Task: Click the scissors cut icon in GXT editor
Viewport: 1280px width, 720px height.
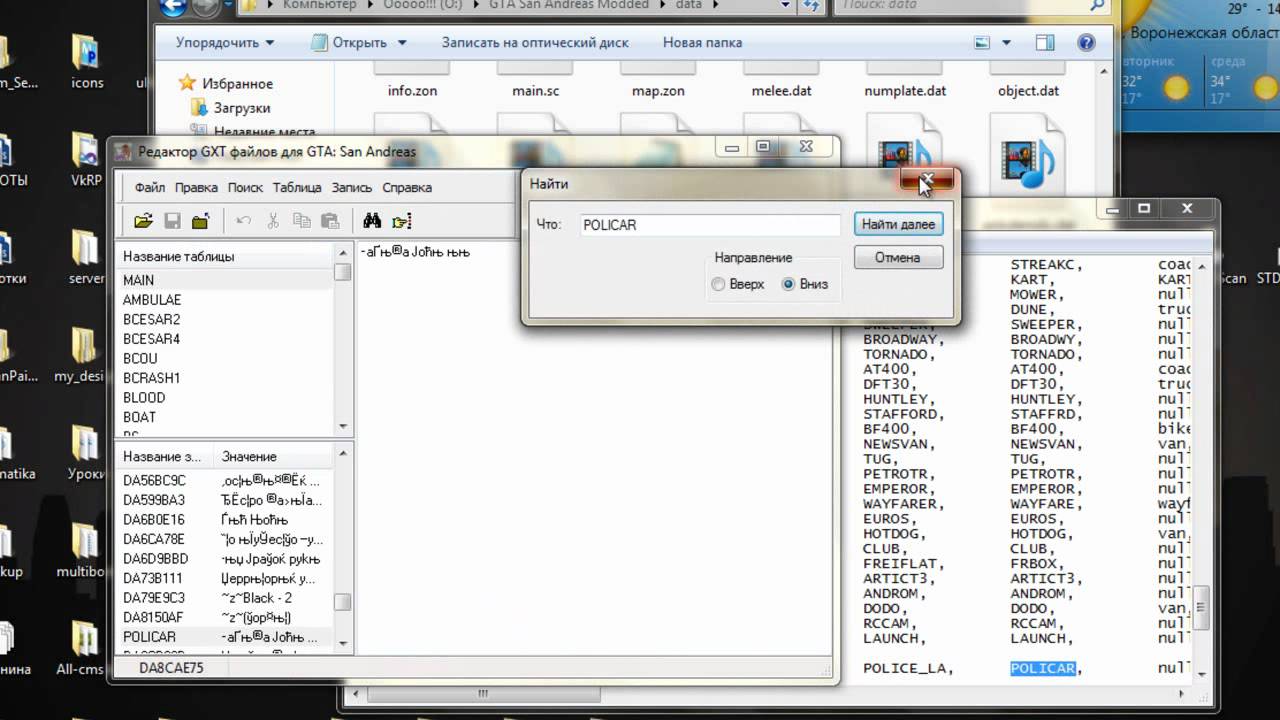Action: point(272,221)
